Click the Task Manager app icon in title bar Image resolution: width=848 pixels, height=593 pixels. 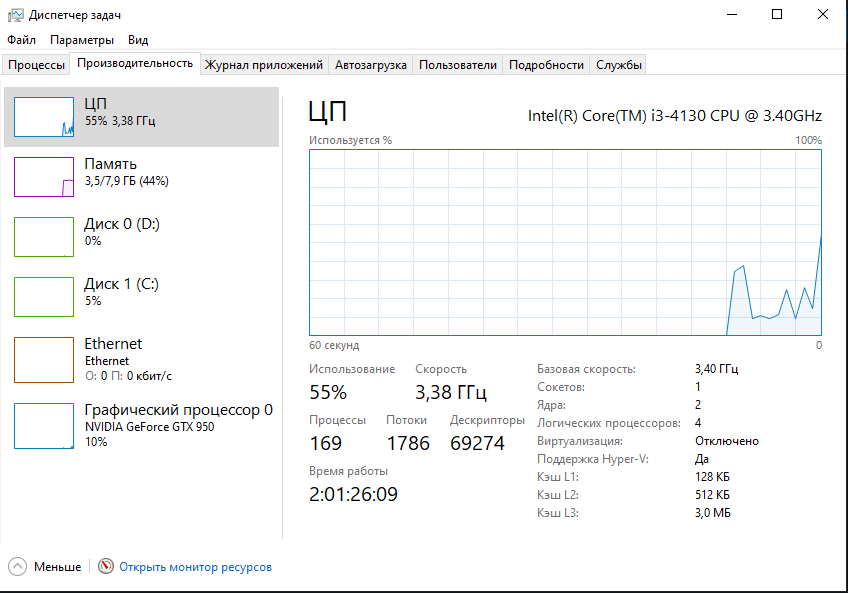tap(15, 15)
